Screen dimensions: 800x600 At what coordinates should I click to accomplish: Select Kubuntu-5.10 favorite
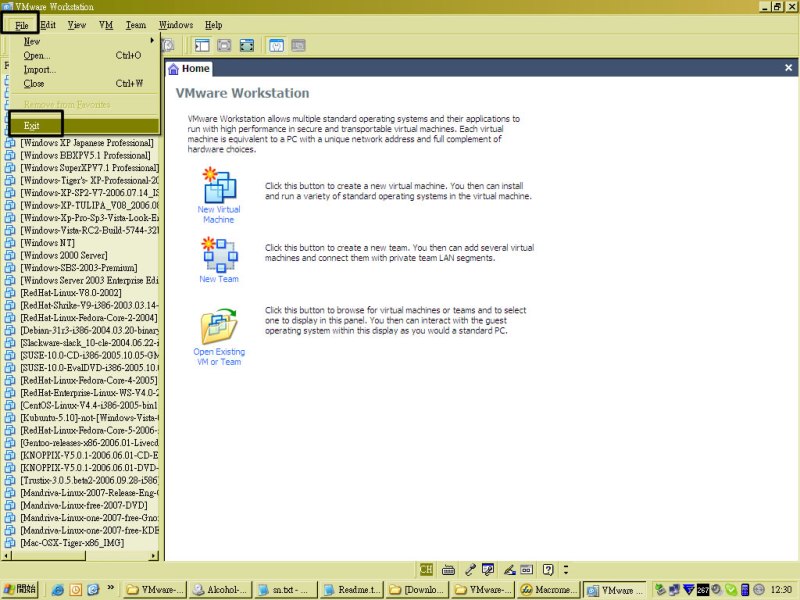[x=90, y=418]
